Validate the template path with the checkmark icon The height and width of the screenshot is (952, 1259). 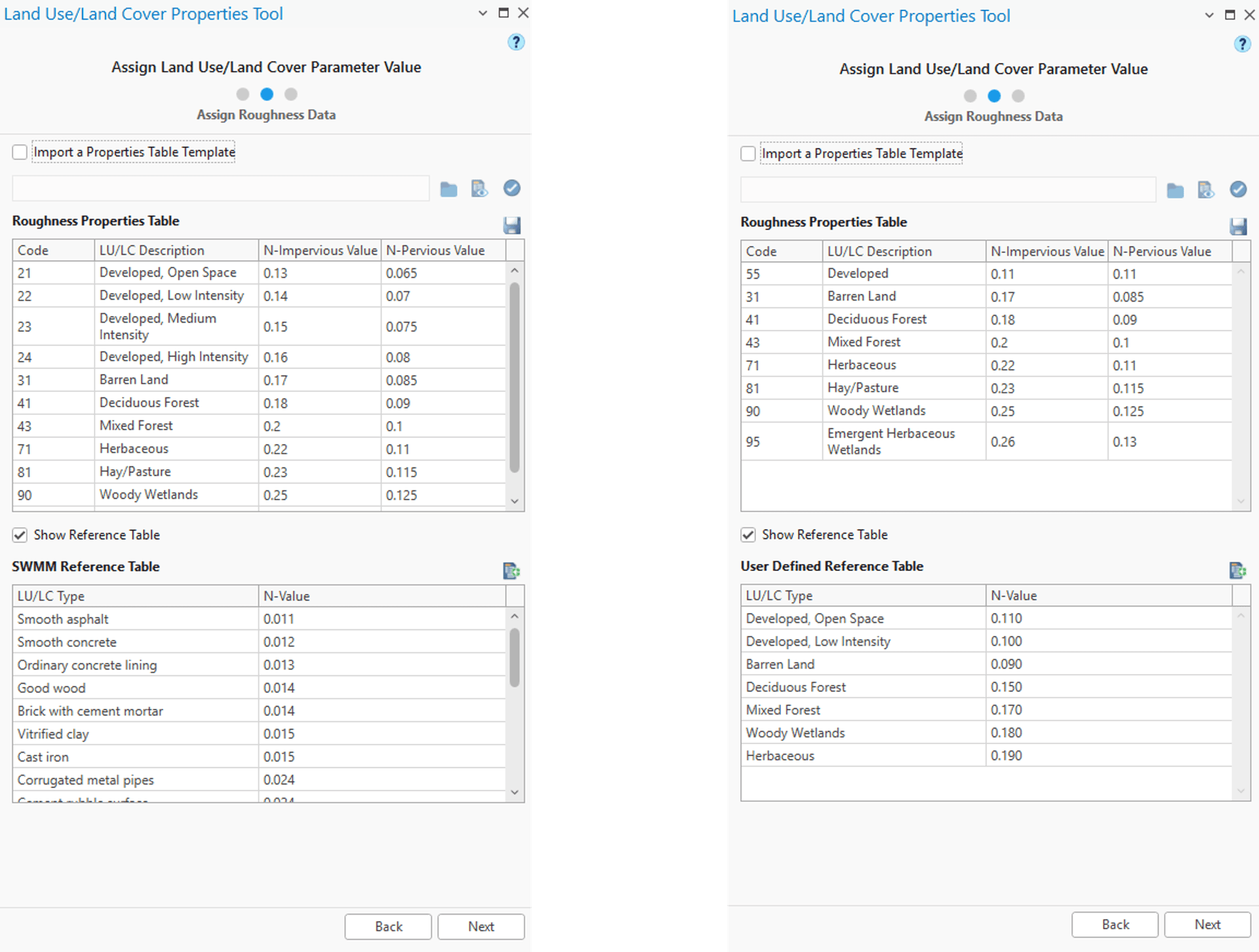(511, 188)
